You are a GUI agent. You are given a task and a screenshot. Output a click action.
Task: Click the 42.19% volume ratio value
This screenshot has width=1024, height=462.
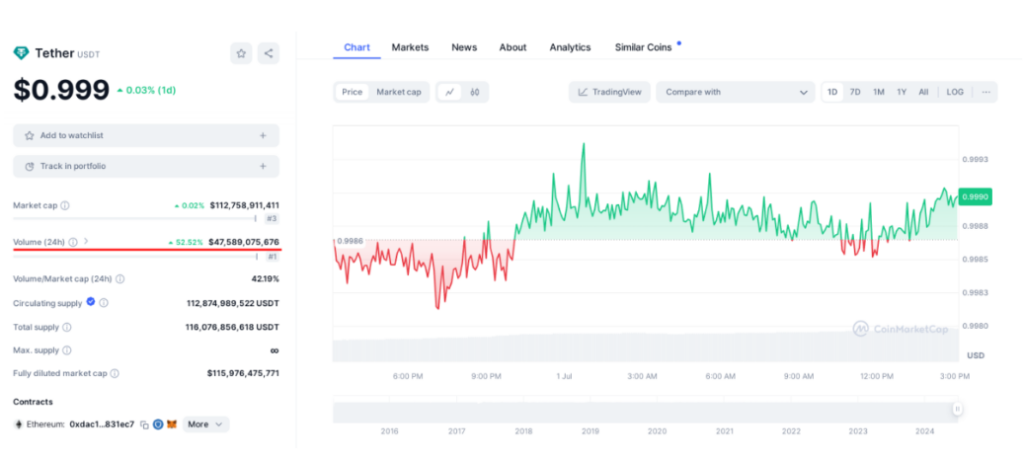coord(265,279)
